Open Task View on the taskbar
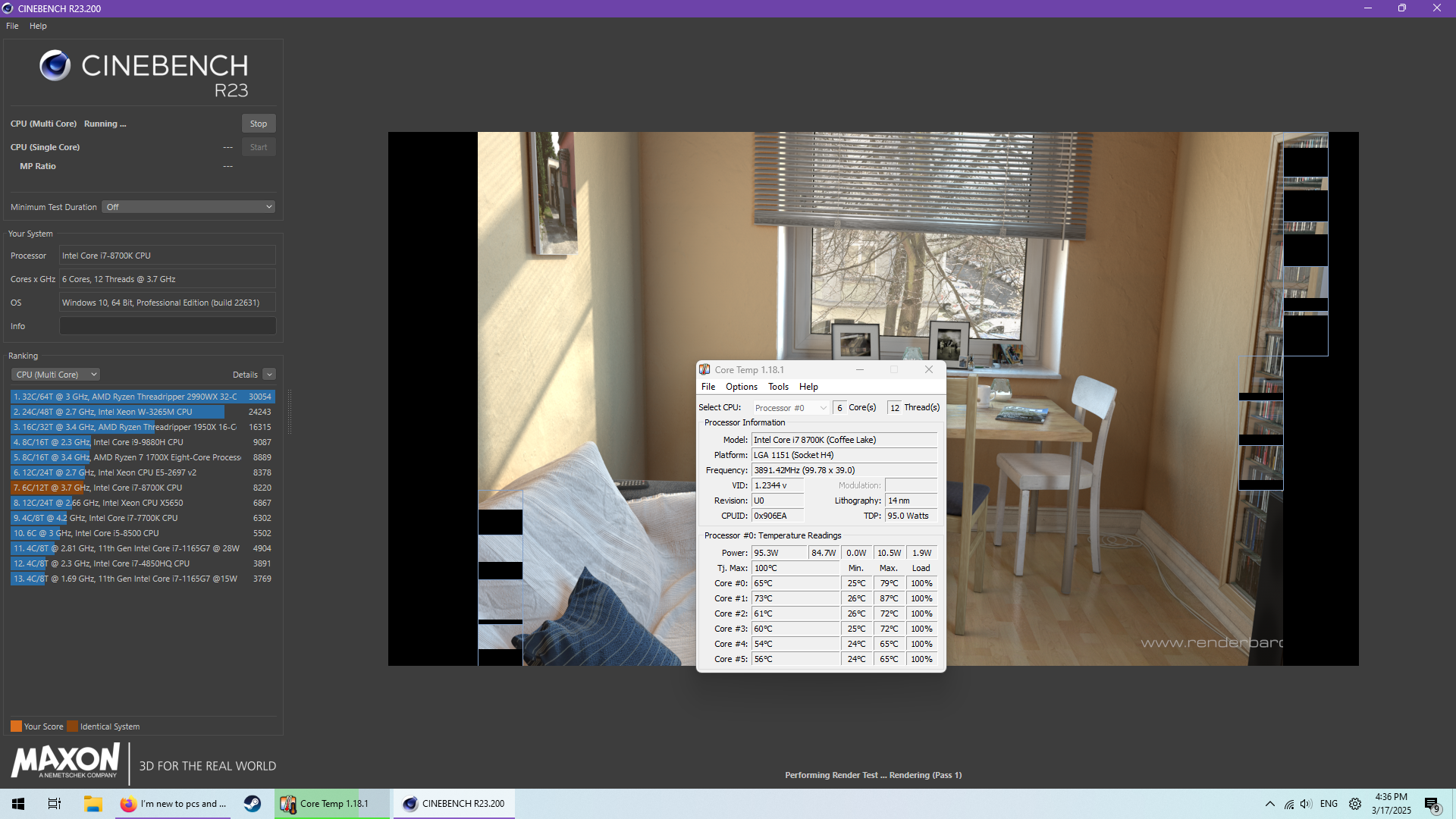The height and width of the screenshot is (819, 1456). [x=55, y=804]
